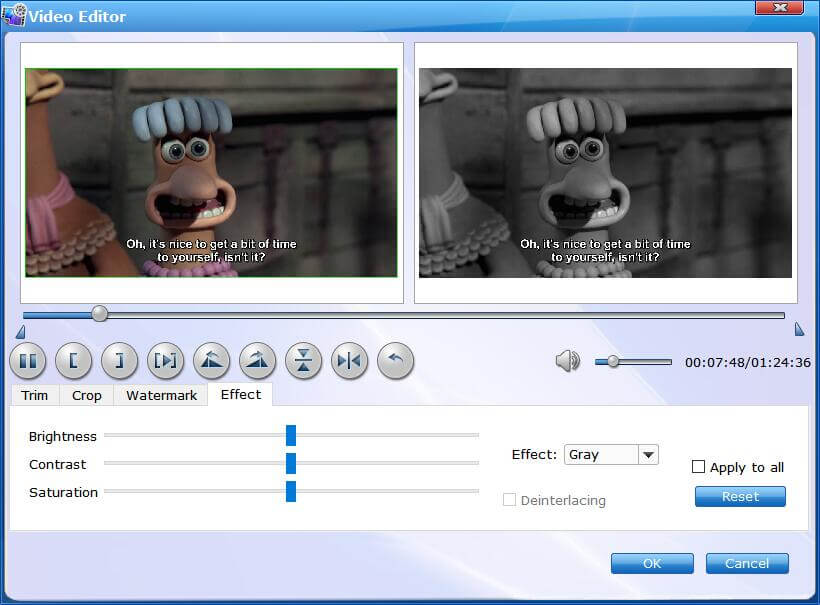Image resolution: width=820 pixels, height=605 pixels.
Task: Reset the effect settings
Action: [739, 496]
